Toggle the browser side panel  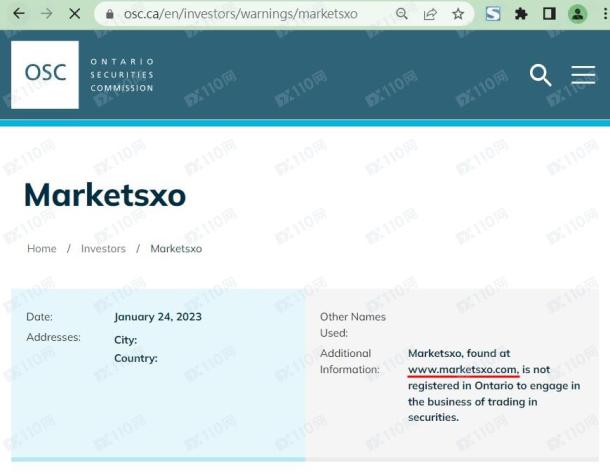point(549,14)
